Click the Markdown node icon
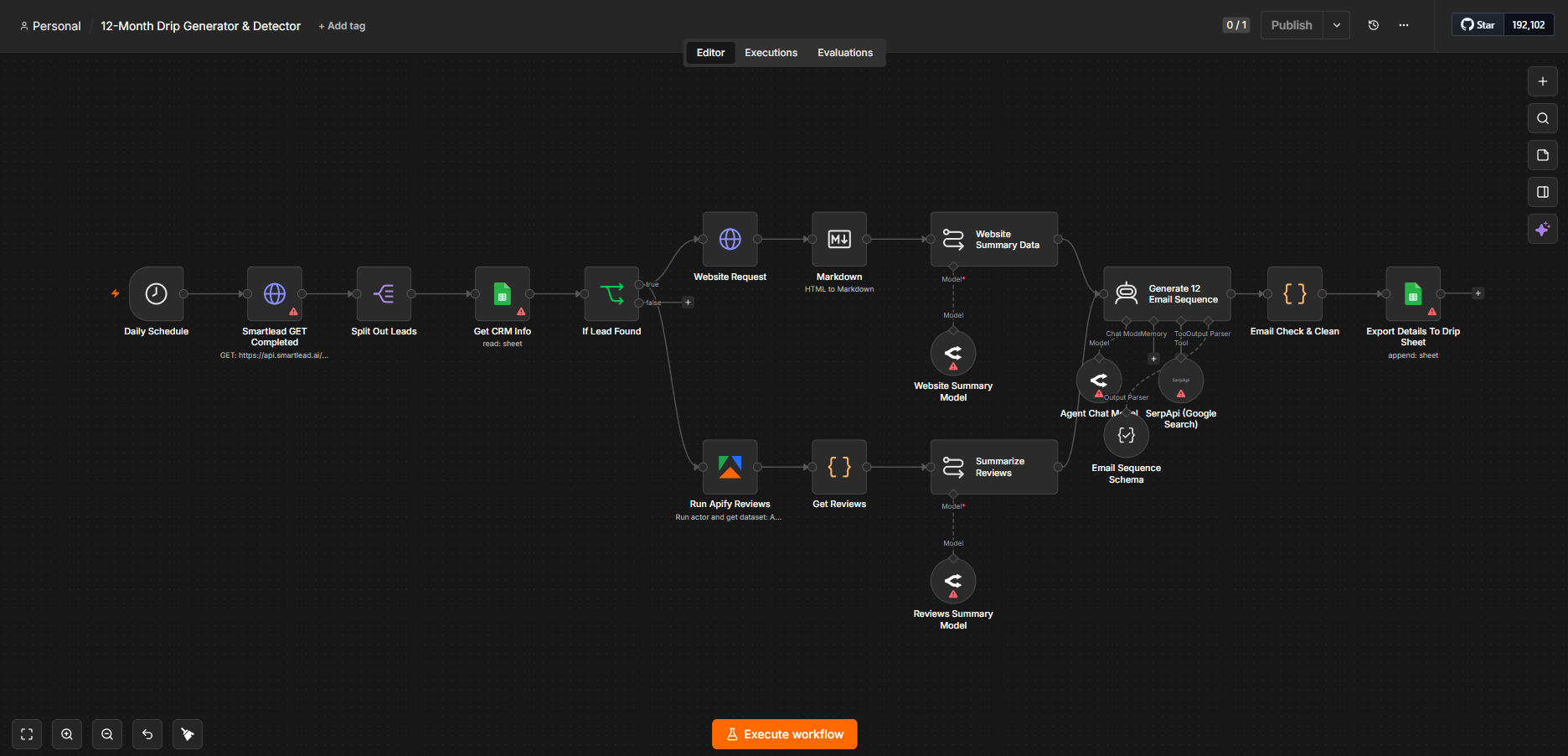Image resolution: width=1568 pixels, height=756 pixels. [839, 240]
